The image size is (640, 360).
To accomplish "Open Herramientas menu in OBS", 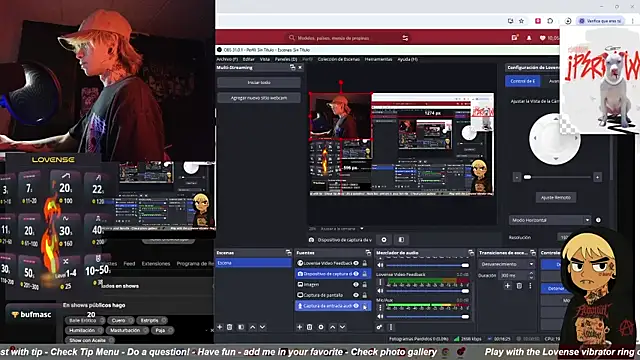I will click(378, 59).
